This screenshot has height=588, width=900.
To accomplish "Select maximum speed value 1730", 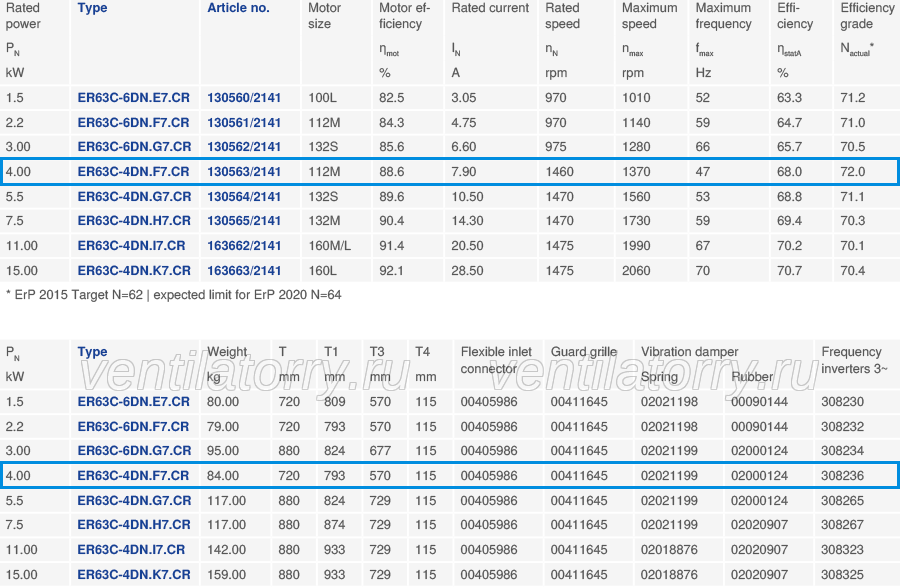I will click(636, 220).
